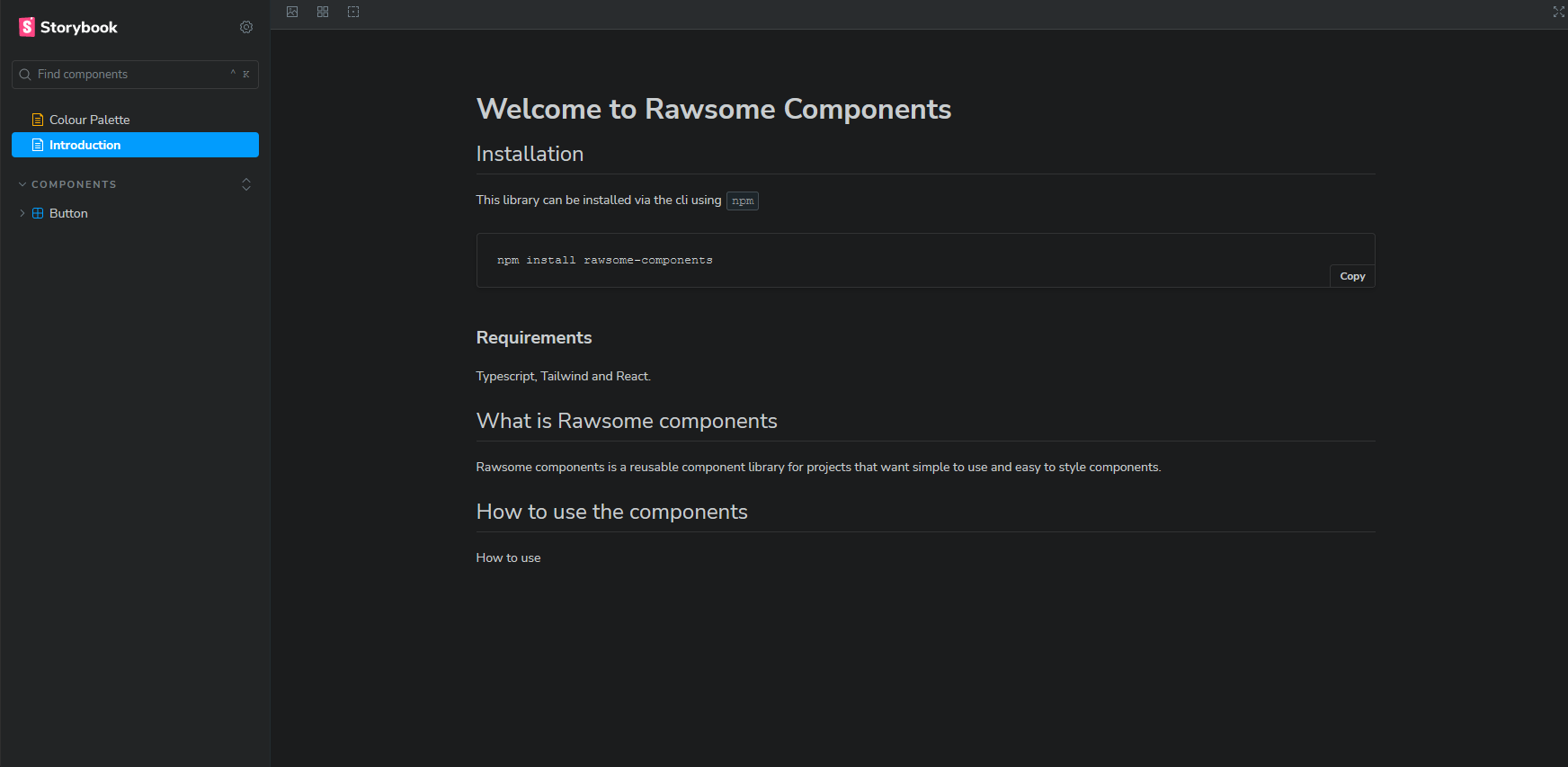Select the Introduction docs page
Screen dimensions: 1568x767
(135, 145)
